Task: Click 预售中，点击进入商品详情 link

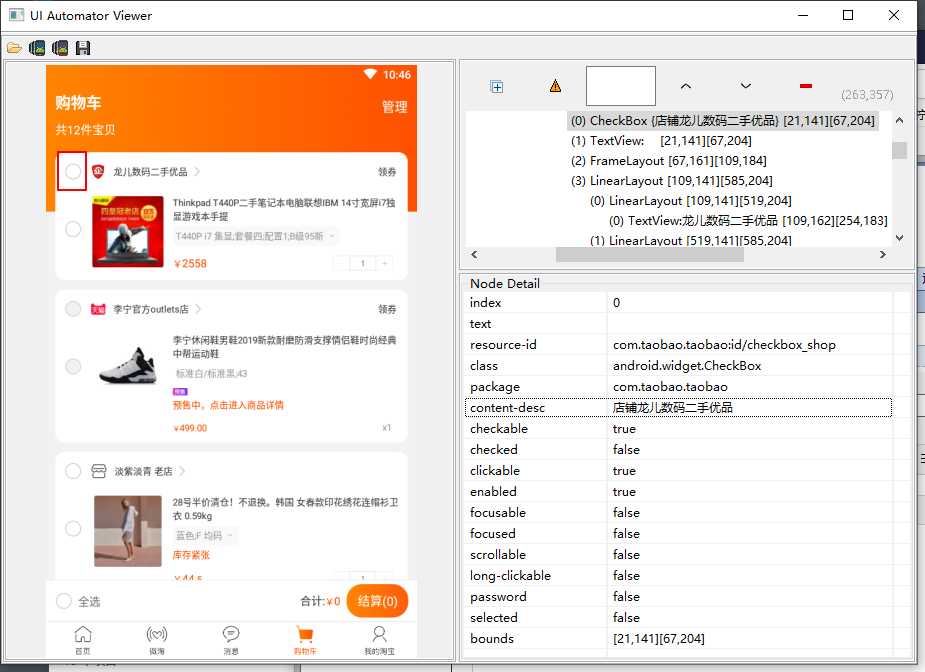Action: click(228, 405)
